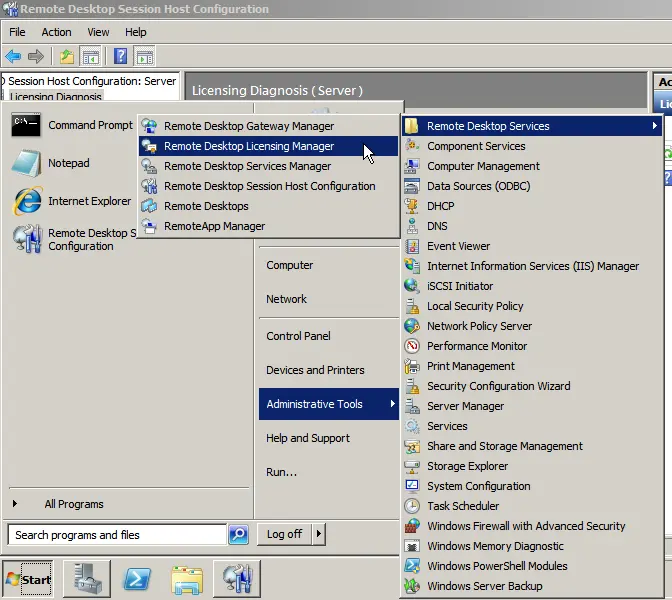Click the Event Viewer icon
Viewport: 672px width, 600px height.
pos(412,246)
